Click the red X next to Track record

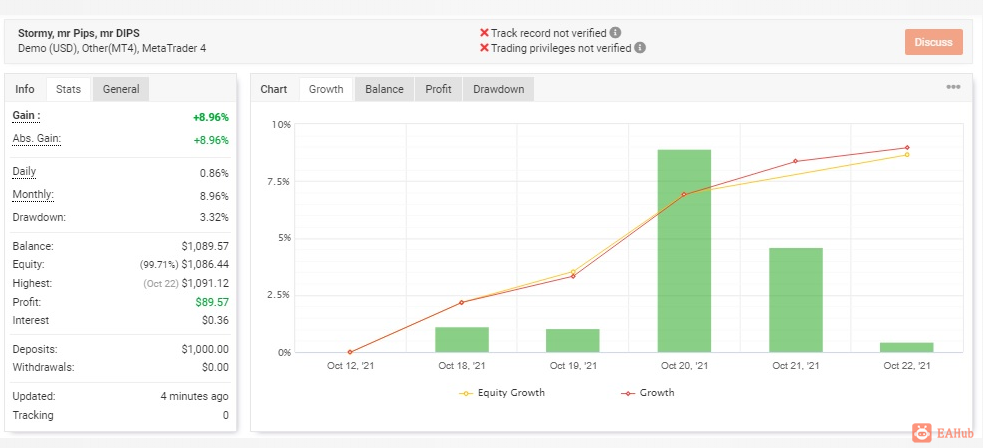[x=484, y=33]
